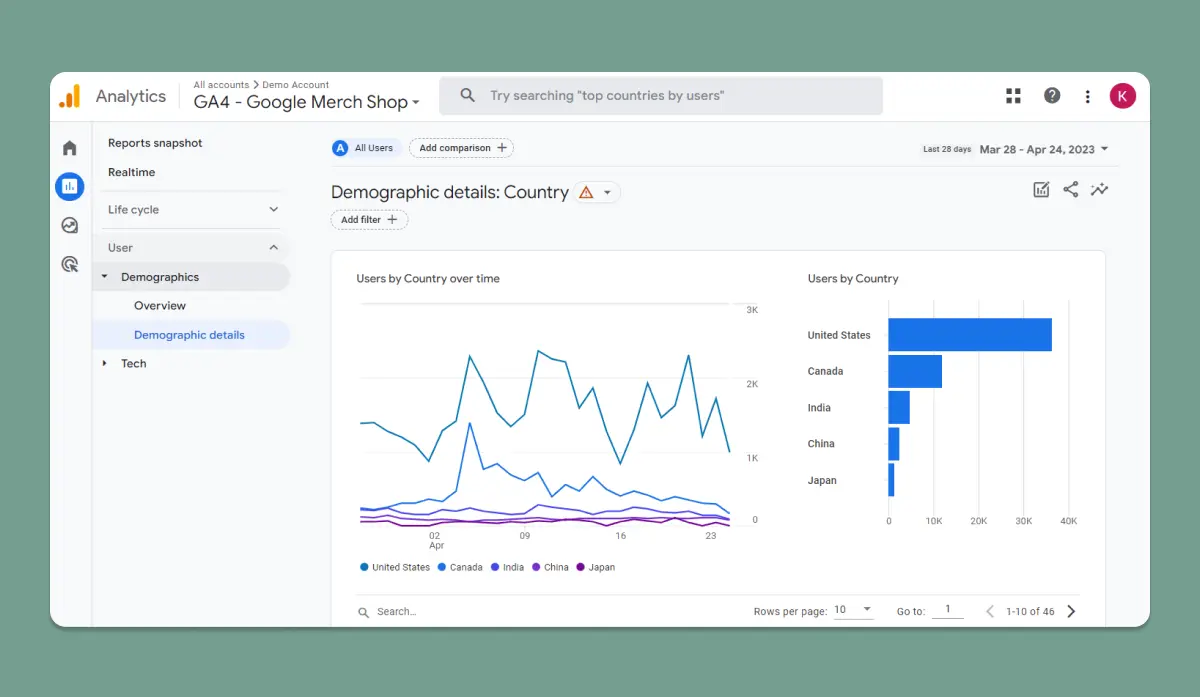1200x697 pixels.
Task: Open the Google apps grid icon
Action: [x=1013, y=96]
